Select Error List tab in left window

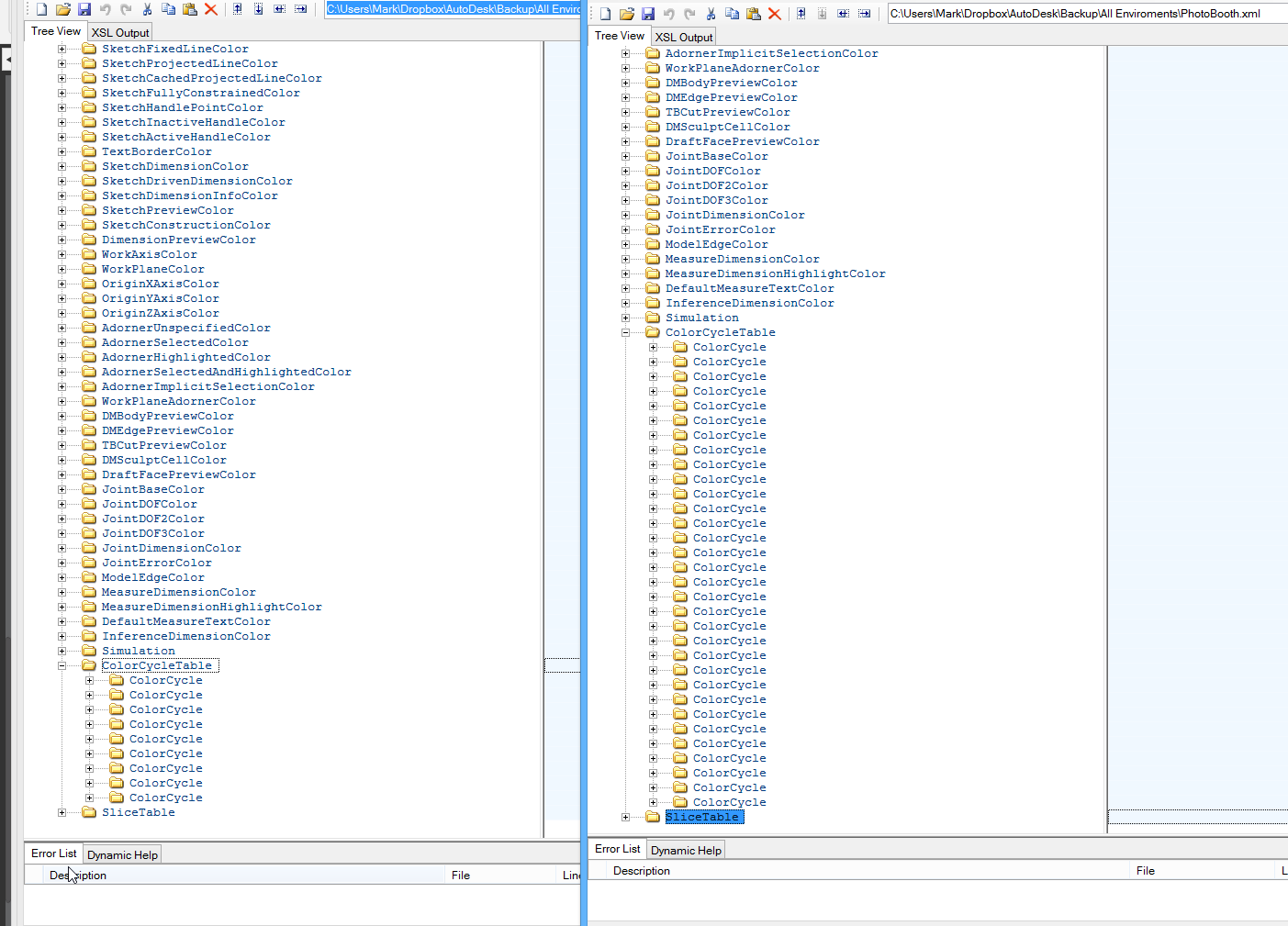[53, 853]
